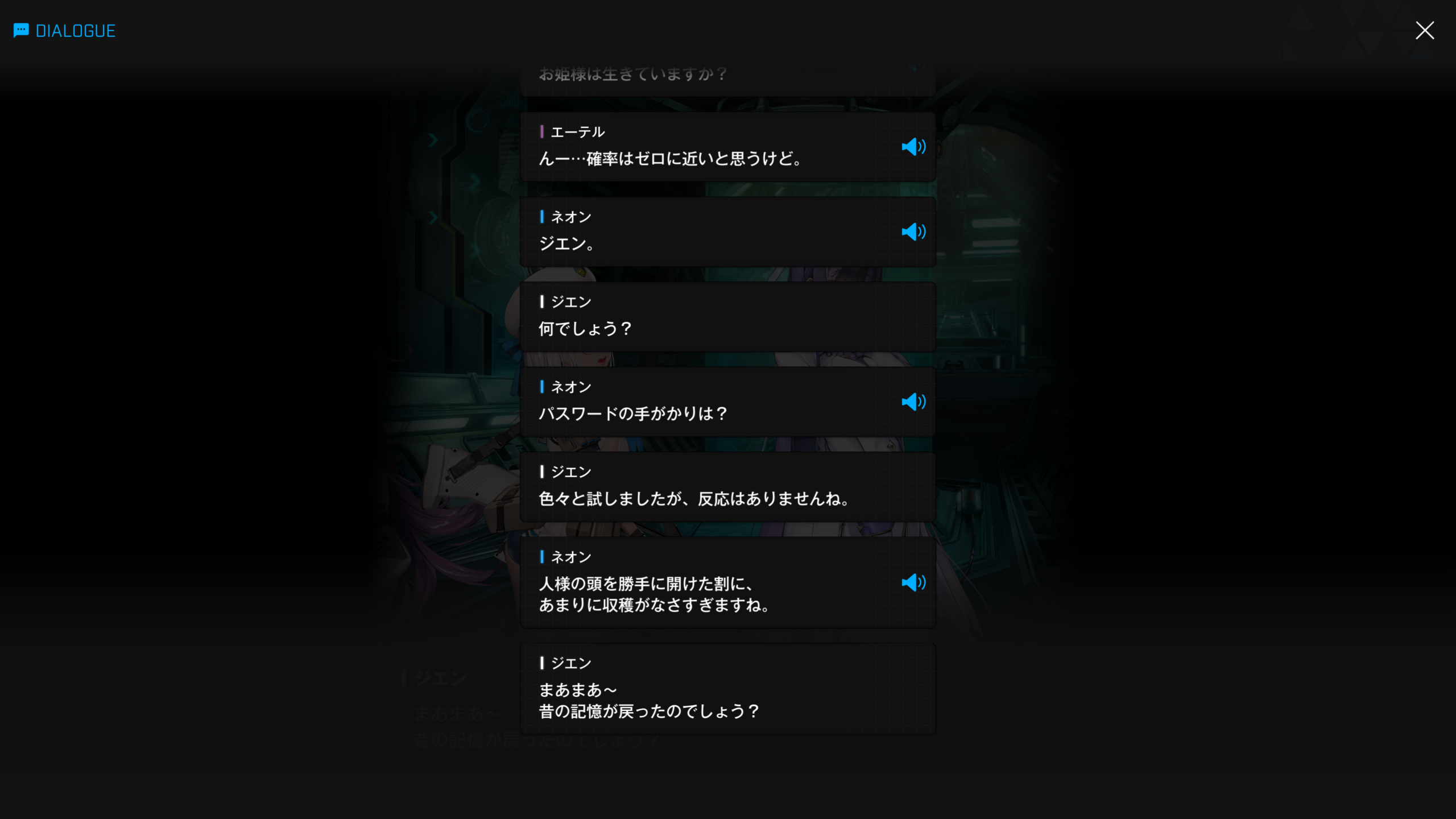Image resolution: width=1456 pixels, height=819 pixels.
Task: Click first ネオン speaker name above ジエン。
Action: [x=571, y=217]
